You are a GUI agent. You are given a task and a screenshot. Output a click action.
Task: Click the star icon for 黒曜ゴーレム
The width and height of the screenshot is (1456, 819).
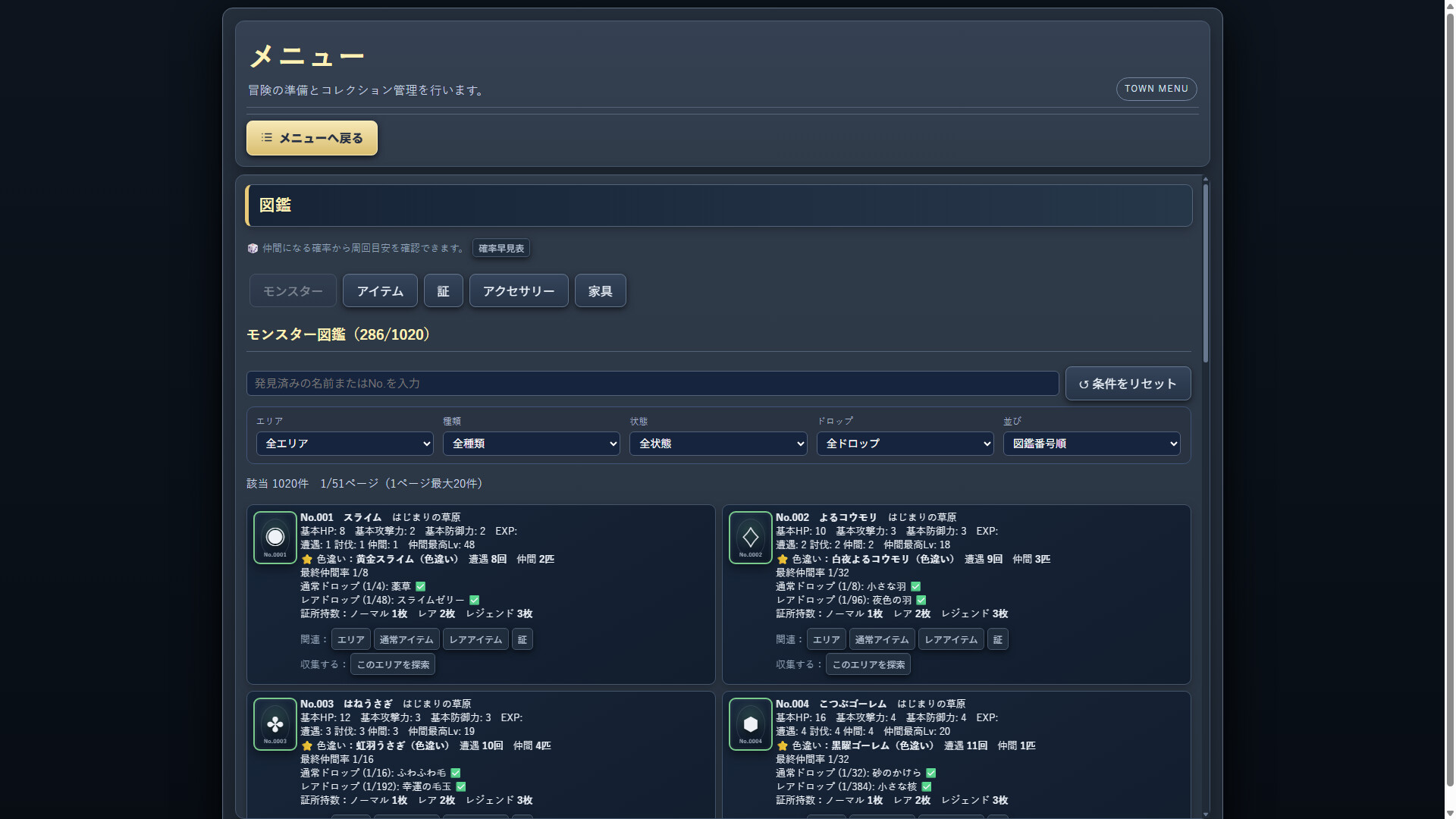[x=782, y=745]
